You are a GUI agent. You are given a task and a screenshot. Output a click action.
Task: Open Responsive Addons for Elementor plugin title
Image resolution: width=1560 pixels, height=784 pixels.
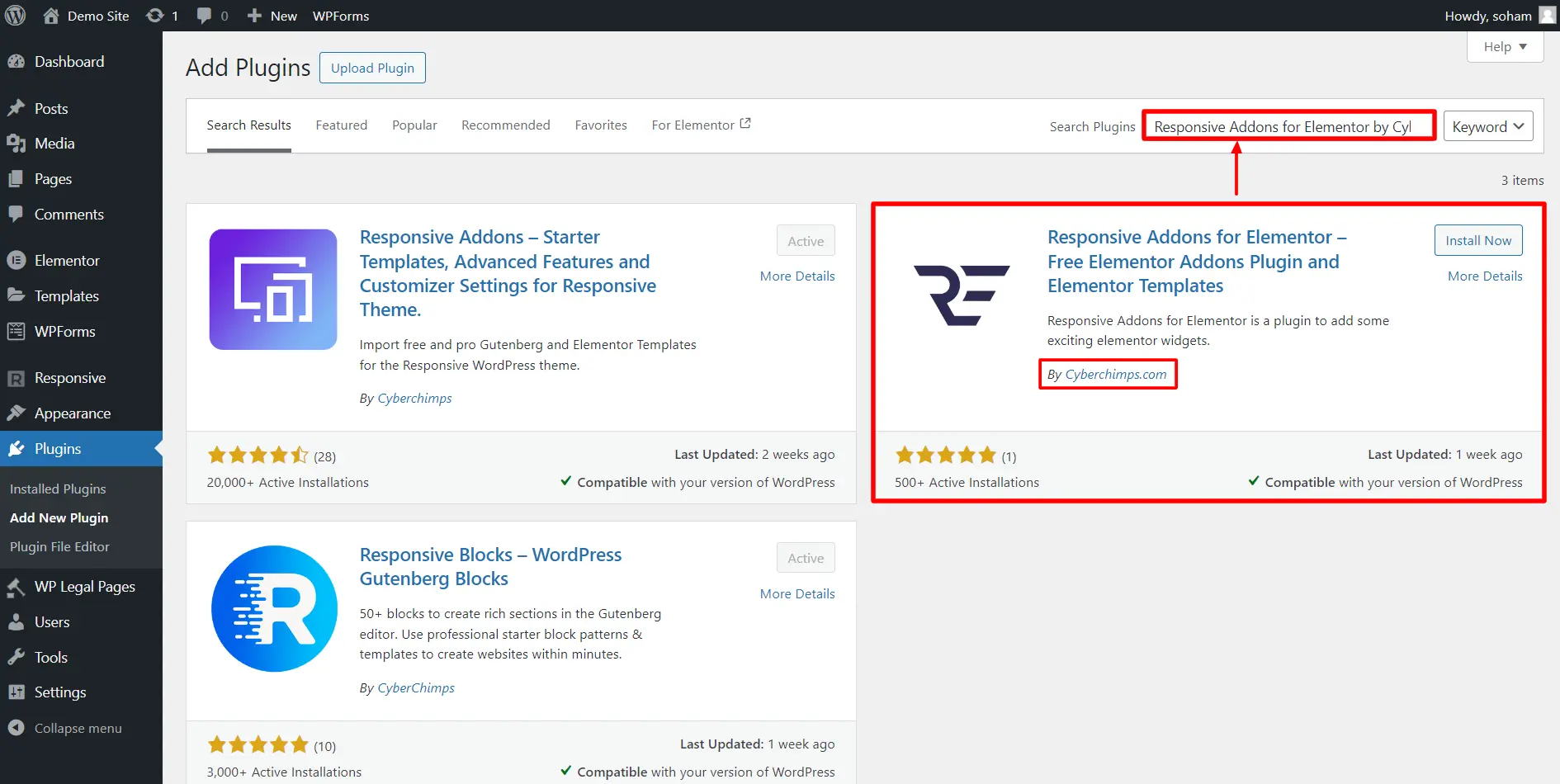point(1197,262)
